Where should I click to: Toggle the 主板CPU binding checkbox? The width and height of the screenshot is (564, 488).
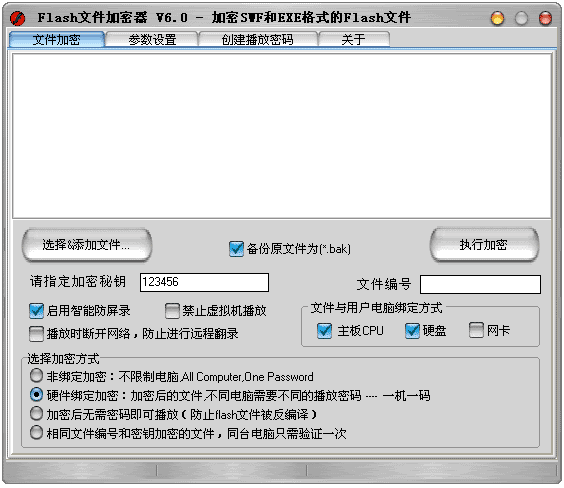324,330
